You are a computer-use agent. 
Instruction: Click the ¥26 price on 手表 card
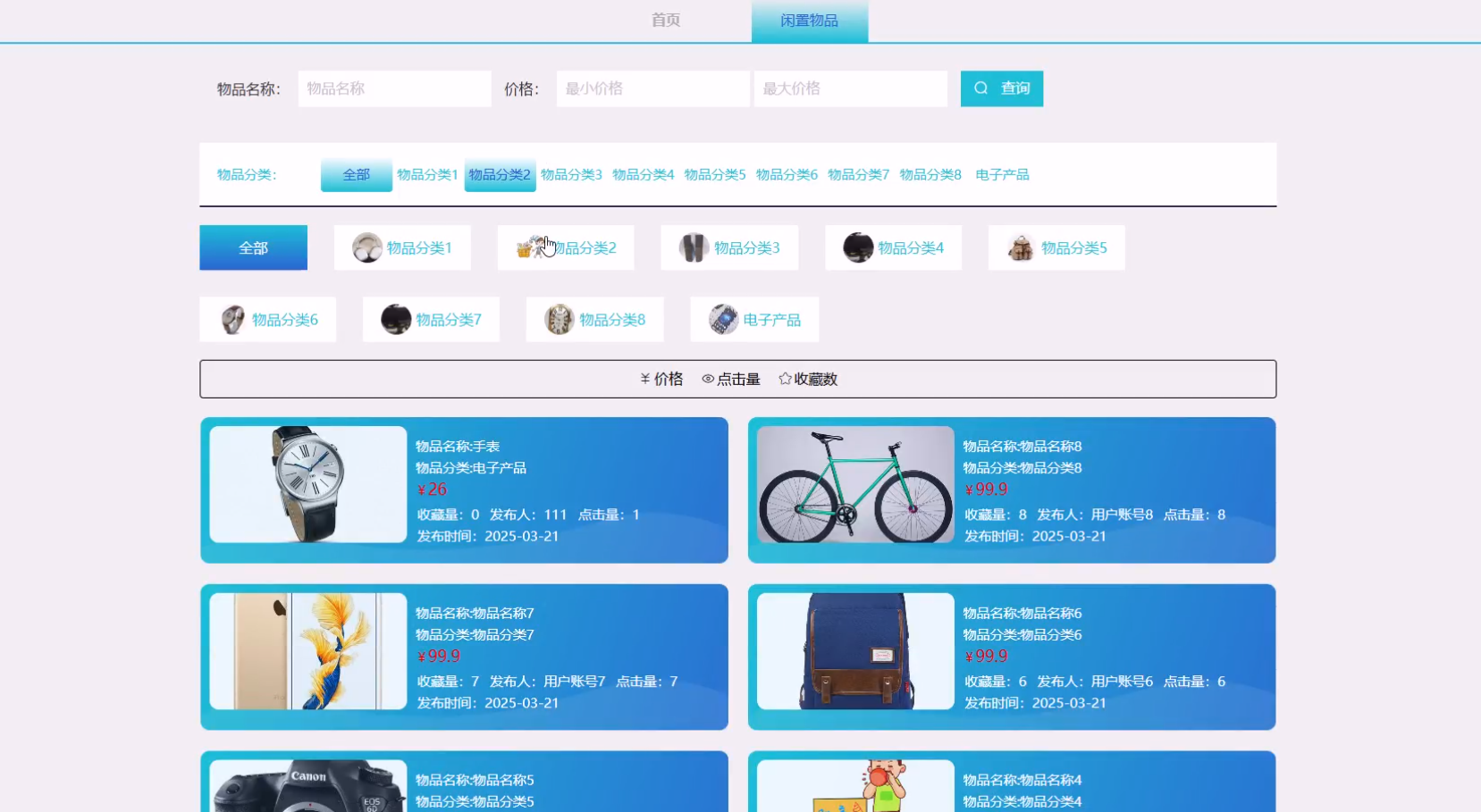[x=432, y=490]
